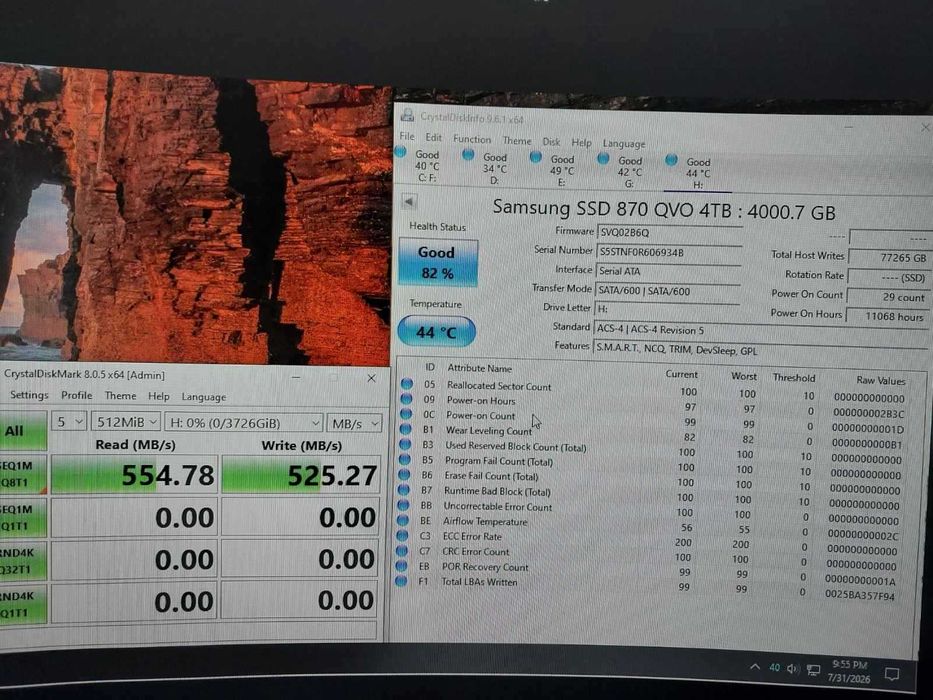933x700 pixels.
Task: Click the status icon for ECC Error Rate
Action: click(x=402, y=535)
